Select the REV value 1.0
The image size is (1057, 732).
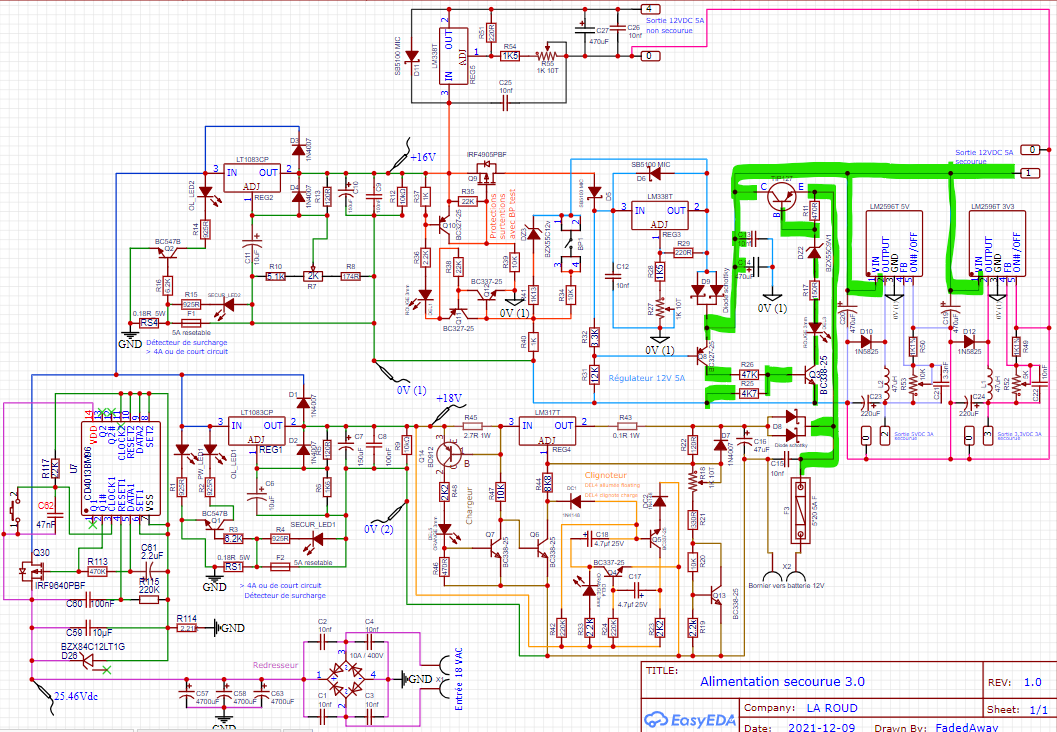[1033, 682]
